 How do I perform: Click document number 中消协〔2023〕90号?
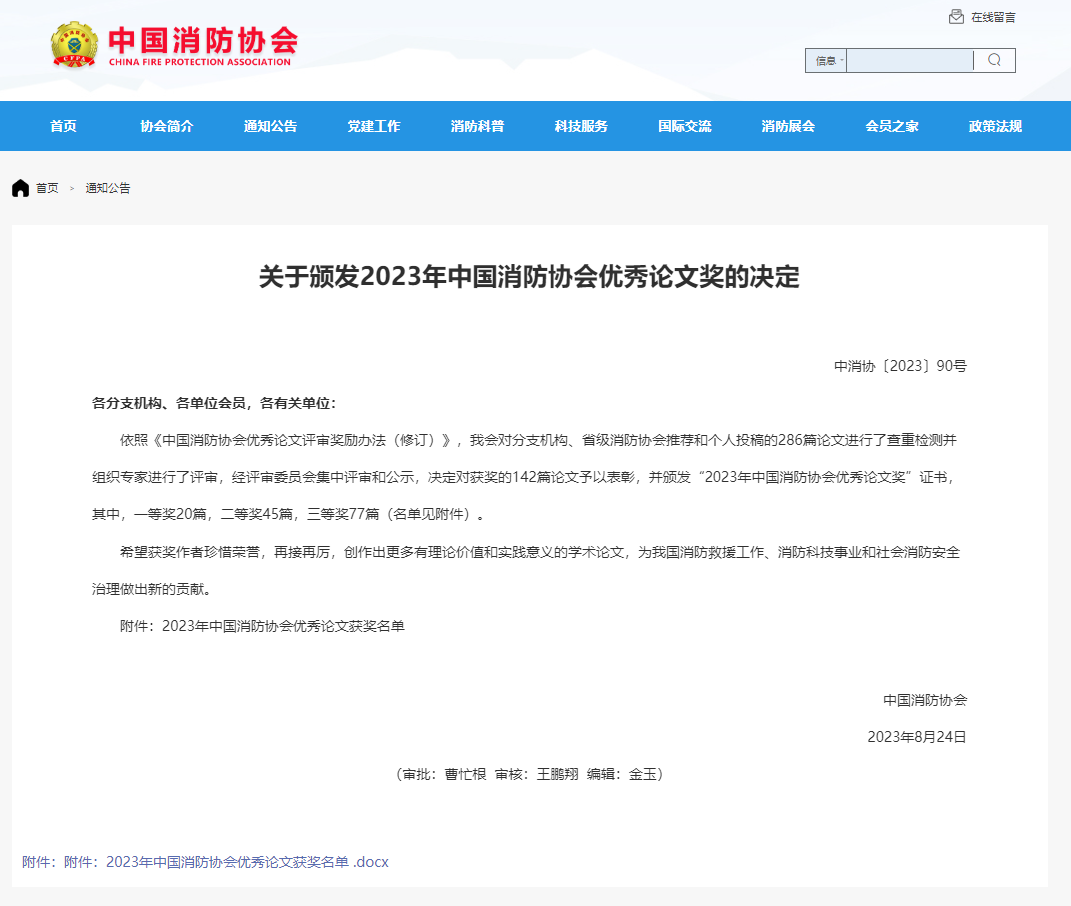[x=900, y=366]
